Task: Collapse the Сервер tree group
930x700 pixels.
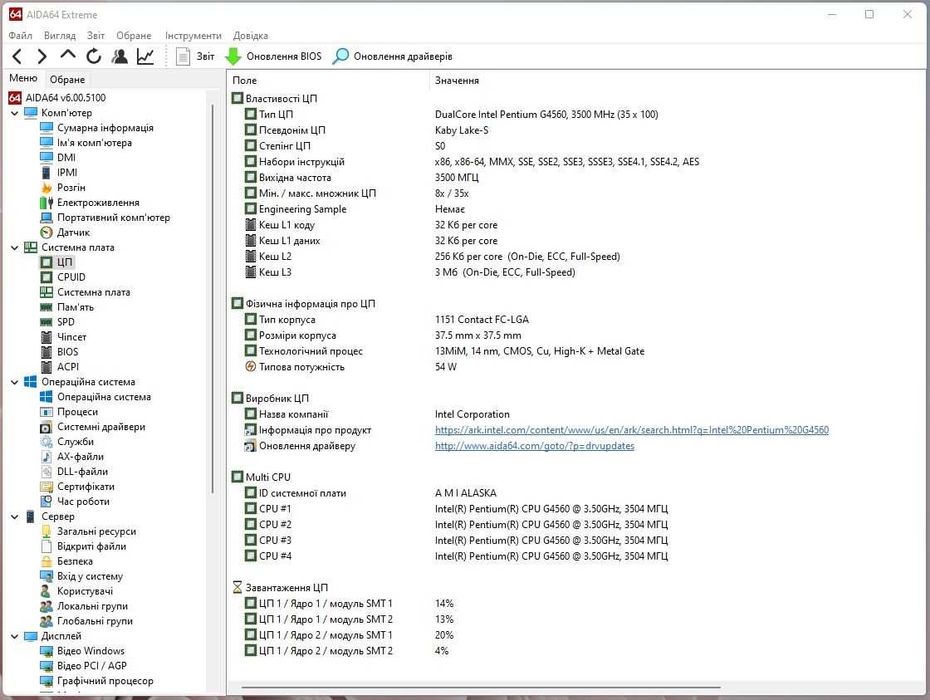Action: [15, 517]
